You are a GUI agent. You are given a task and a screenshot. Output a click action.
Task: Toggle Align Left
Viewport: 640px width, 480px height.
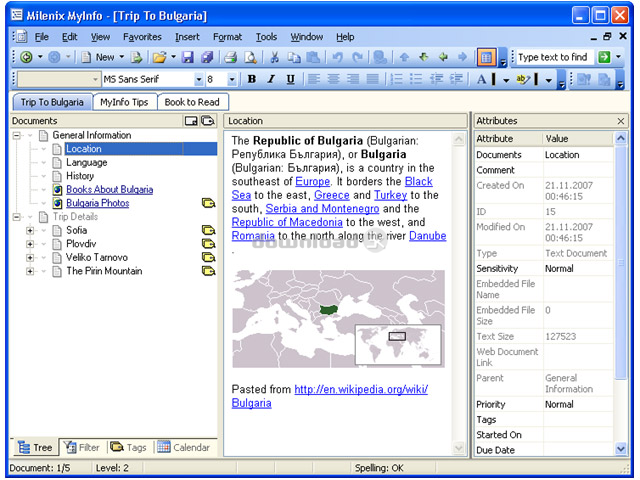(x=313, y=79)
